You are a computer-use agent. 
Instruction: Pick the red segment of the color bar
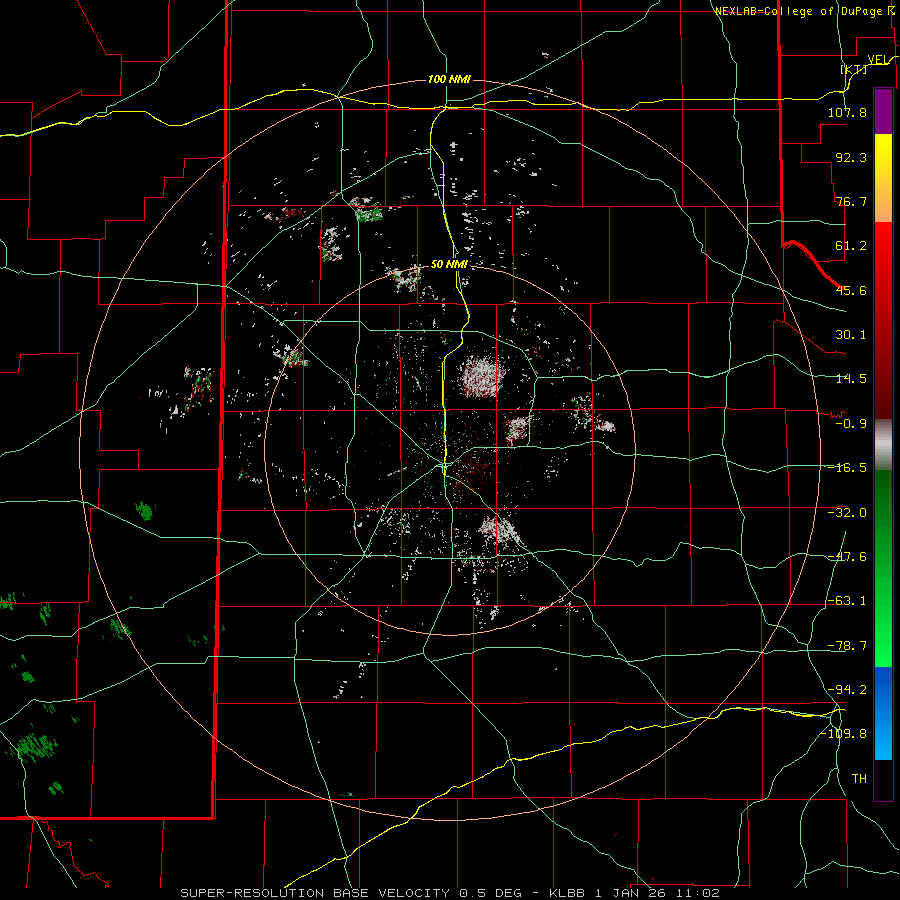(x=883, y=320)
